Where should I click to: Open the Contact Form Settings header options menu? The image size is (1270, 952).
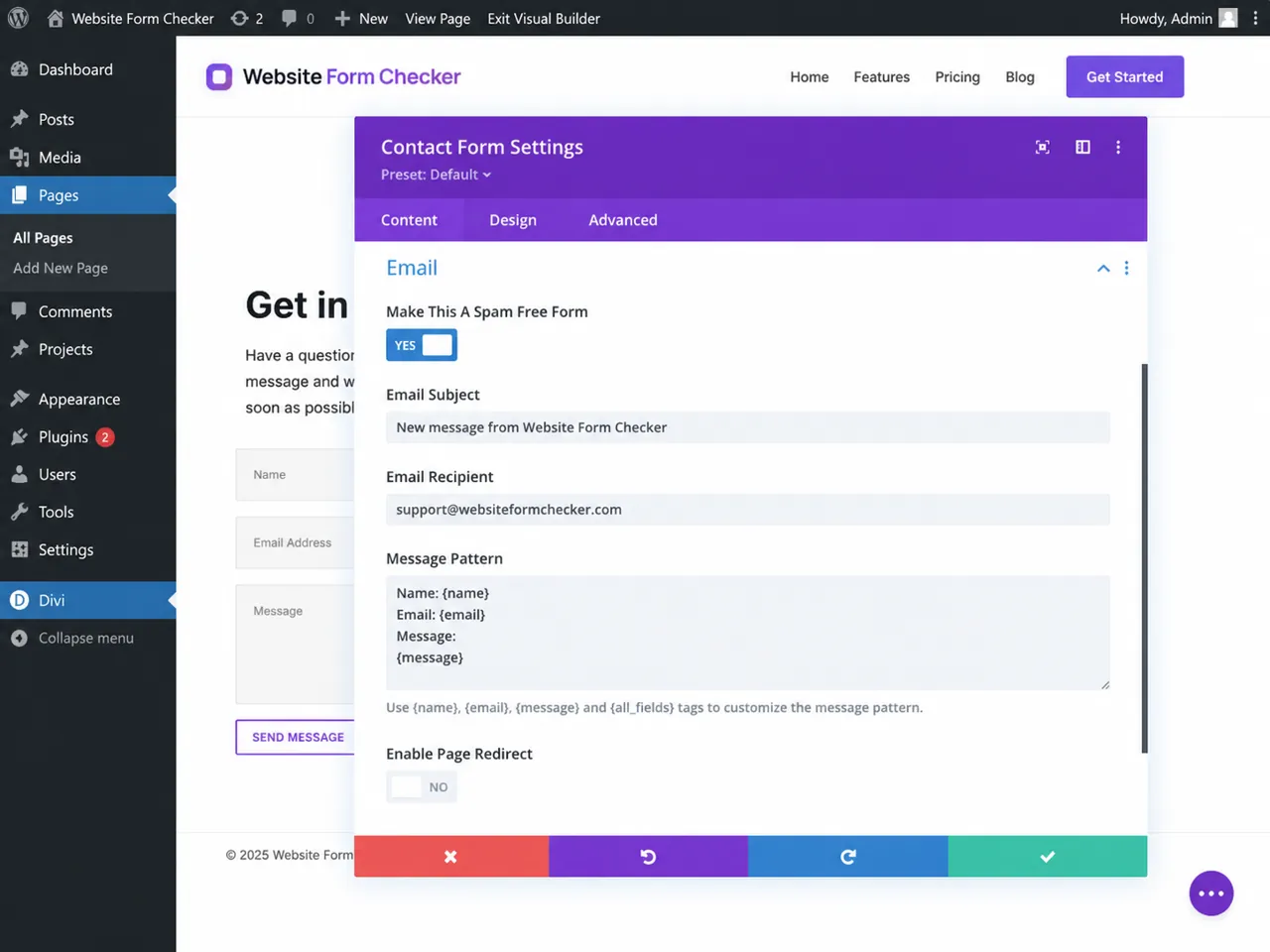1118,147
